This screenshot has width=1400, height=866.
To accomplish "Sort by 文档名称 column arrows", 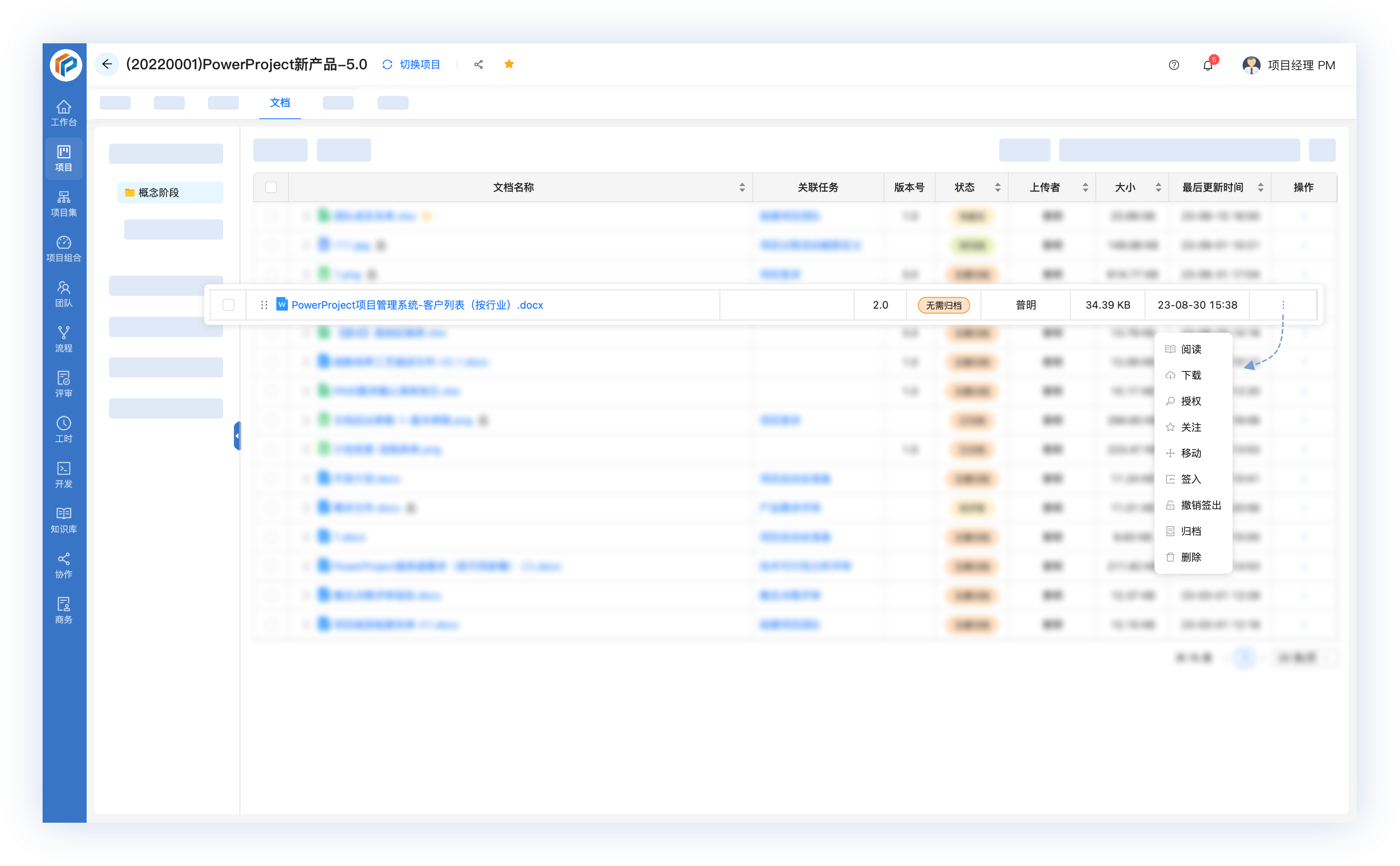I will click(x=742, y=188).
